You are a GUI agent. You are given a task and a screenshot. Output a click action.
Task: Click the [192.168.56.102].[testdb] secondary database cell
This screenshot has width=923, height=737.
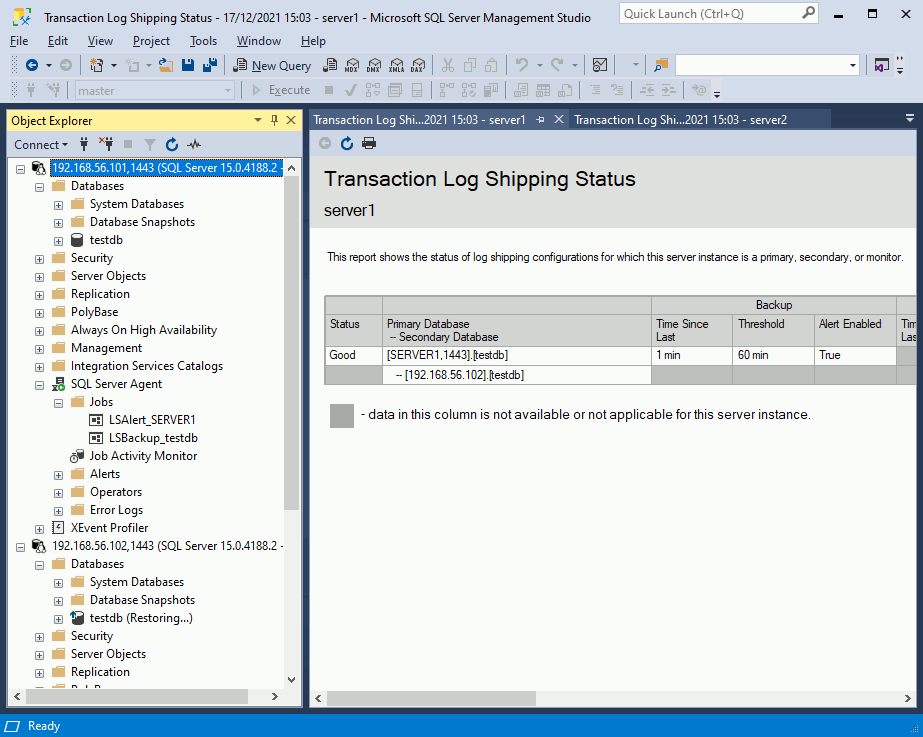click(x=516, y=374)
